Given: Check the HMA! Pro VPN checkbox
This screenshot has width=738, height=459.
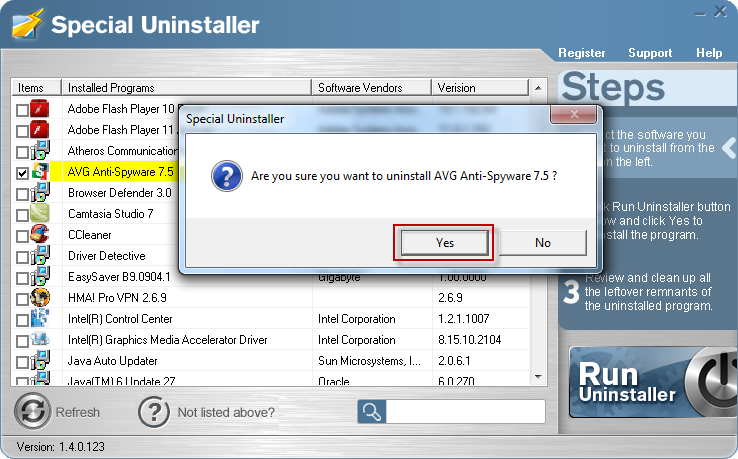Looking at the screenshot, I should [22, 299].
